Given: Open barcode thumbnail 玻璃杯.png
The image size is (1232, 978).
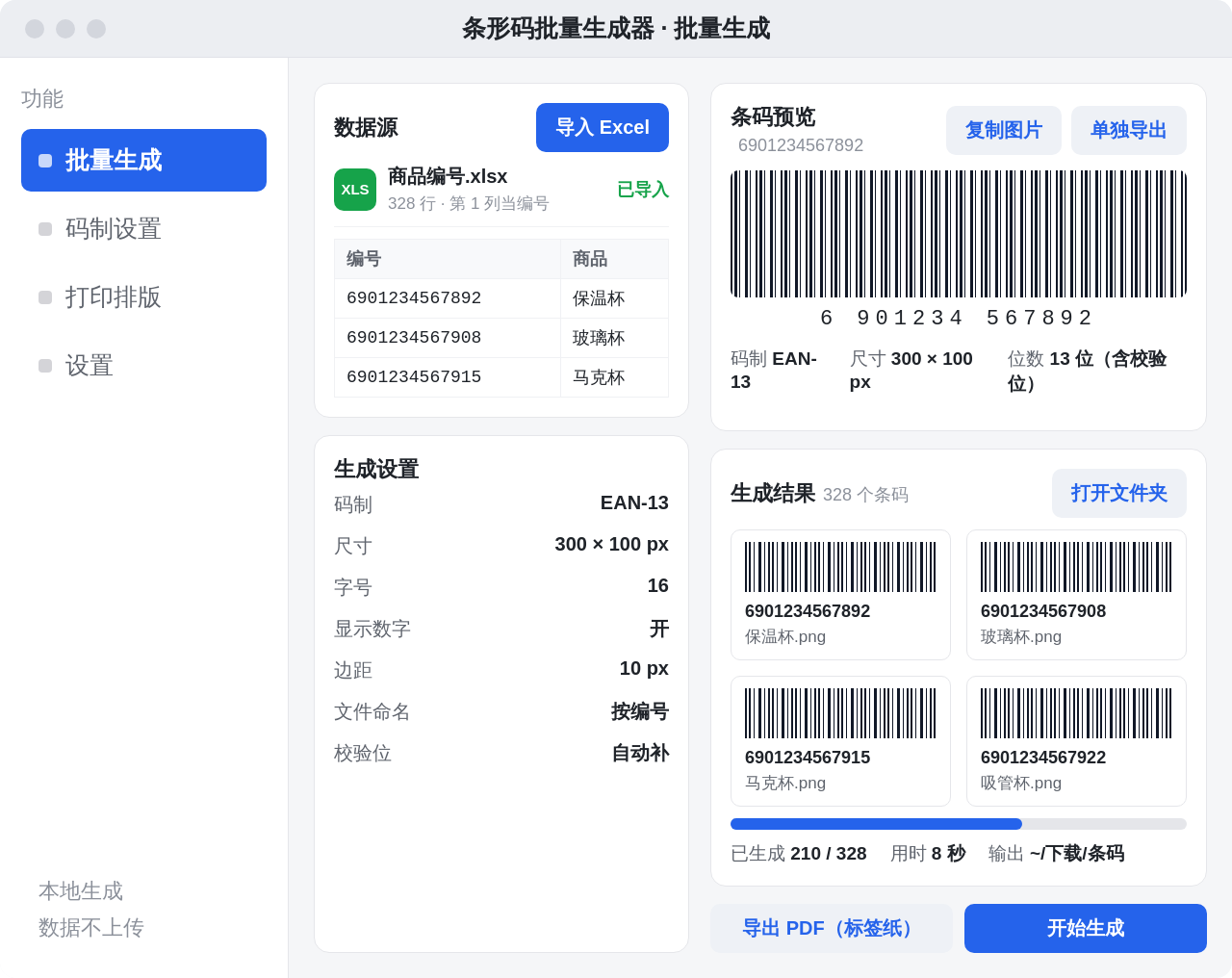Looking at the screenshot, I should [1076, 595].
